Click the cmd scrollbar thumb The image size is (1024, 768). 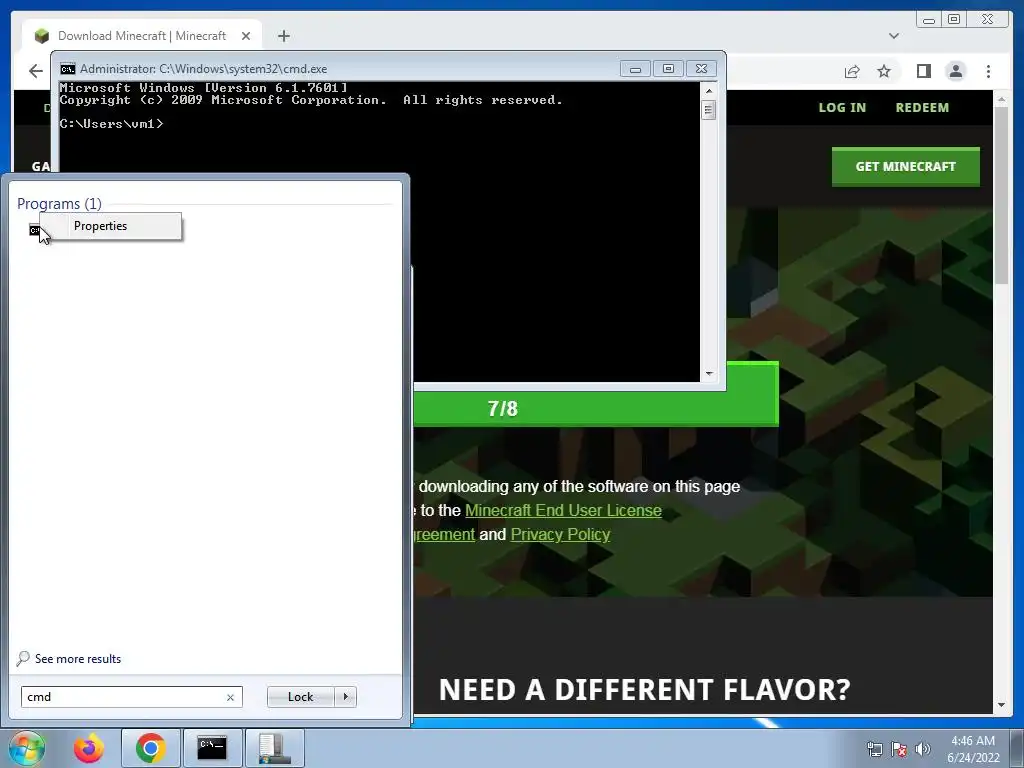pos(709,110)
